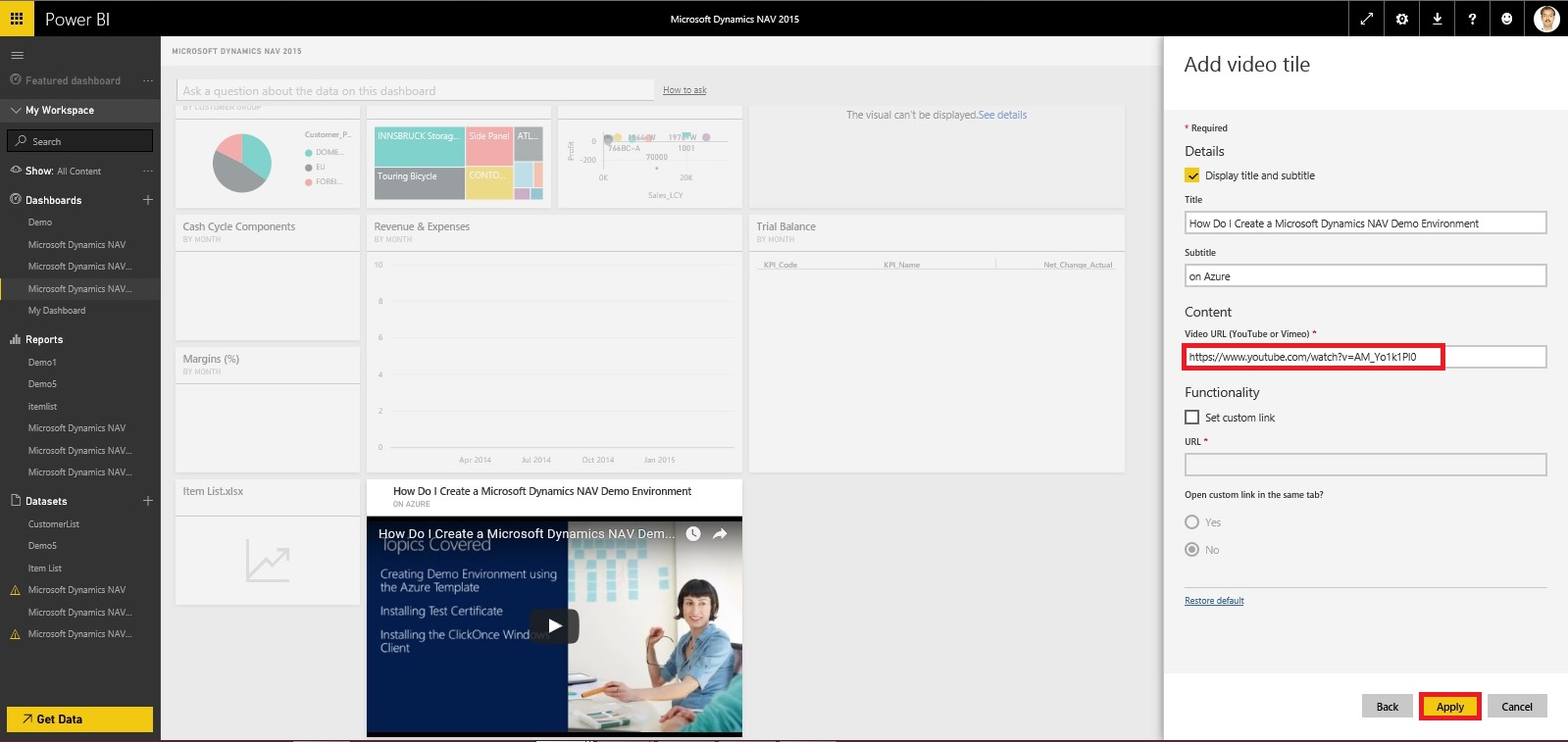Collapse the My Workspace section

pyautogui.click(x=16, y=111)
